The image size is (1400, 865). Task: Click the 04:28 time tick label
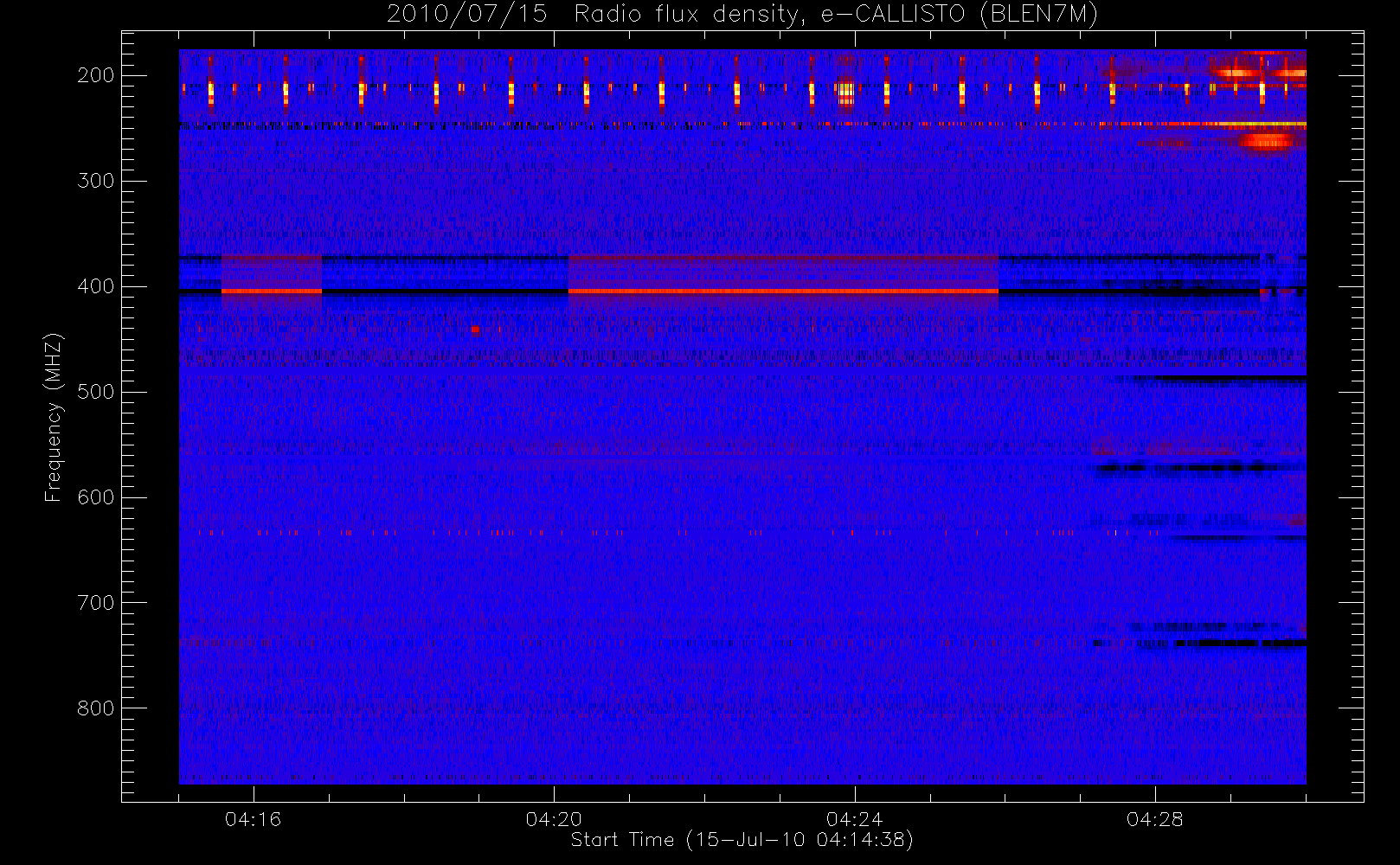click(1154, 819)
